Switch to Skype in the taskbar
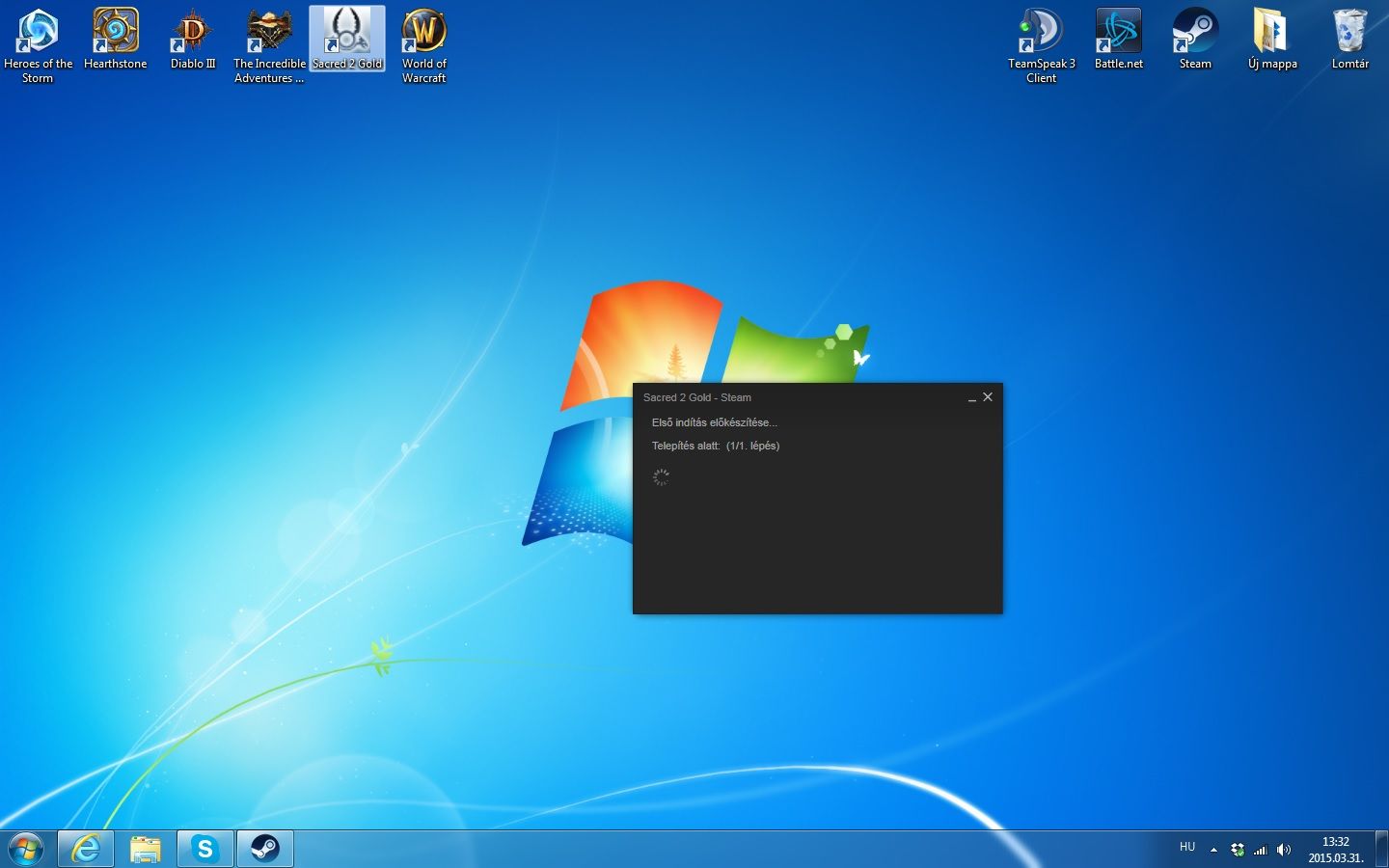Screen dimensions: 1389x868 pyautogui.click(x=204, y=849)
